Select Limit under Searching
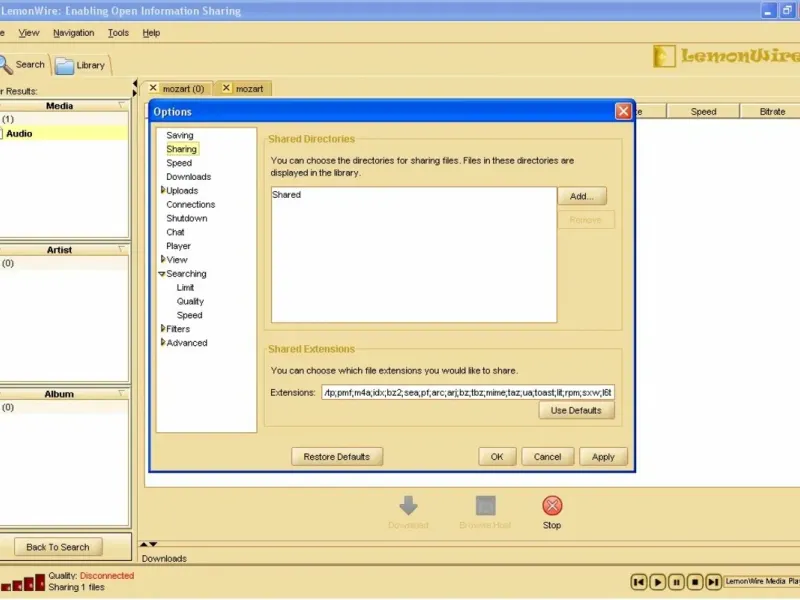The width and height of the screenshot is (800, 600). (185, 287)
